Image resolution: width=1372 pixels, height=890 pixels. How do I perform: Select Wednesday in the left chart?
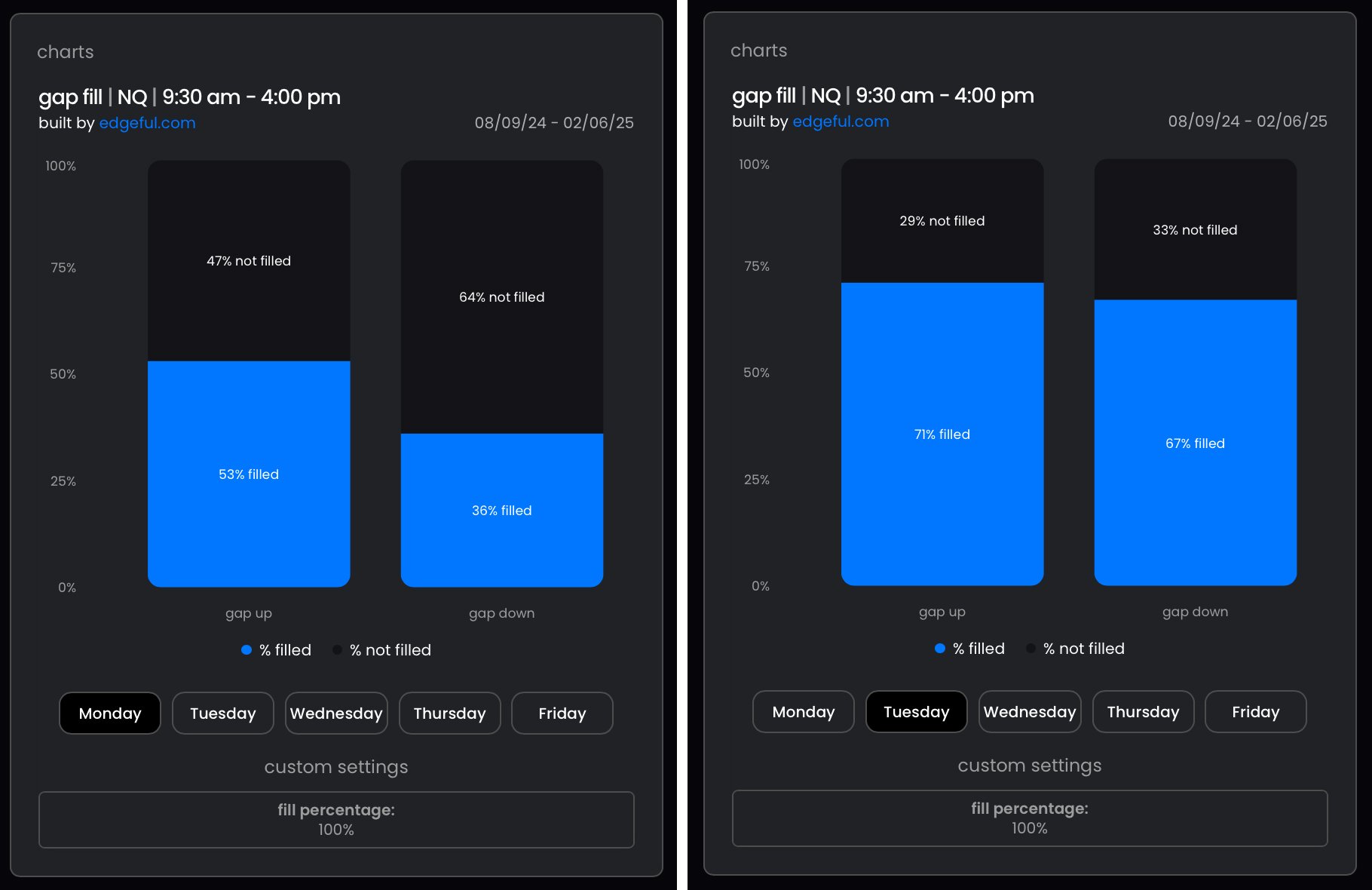coord(336,713)
